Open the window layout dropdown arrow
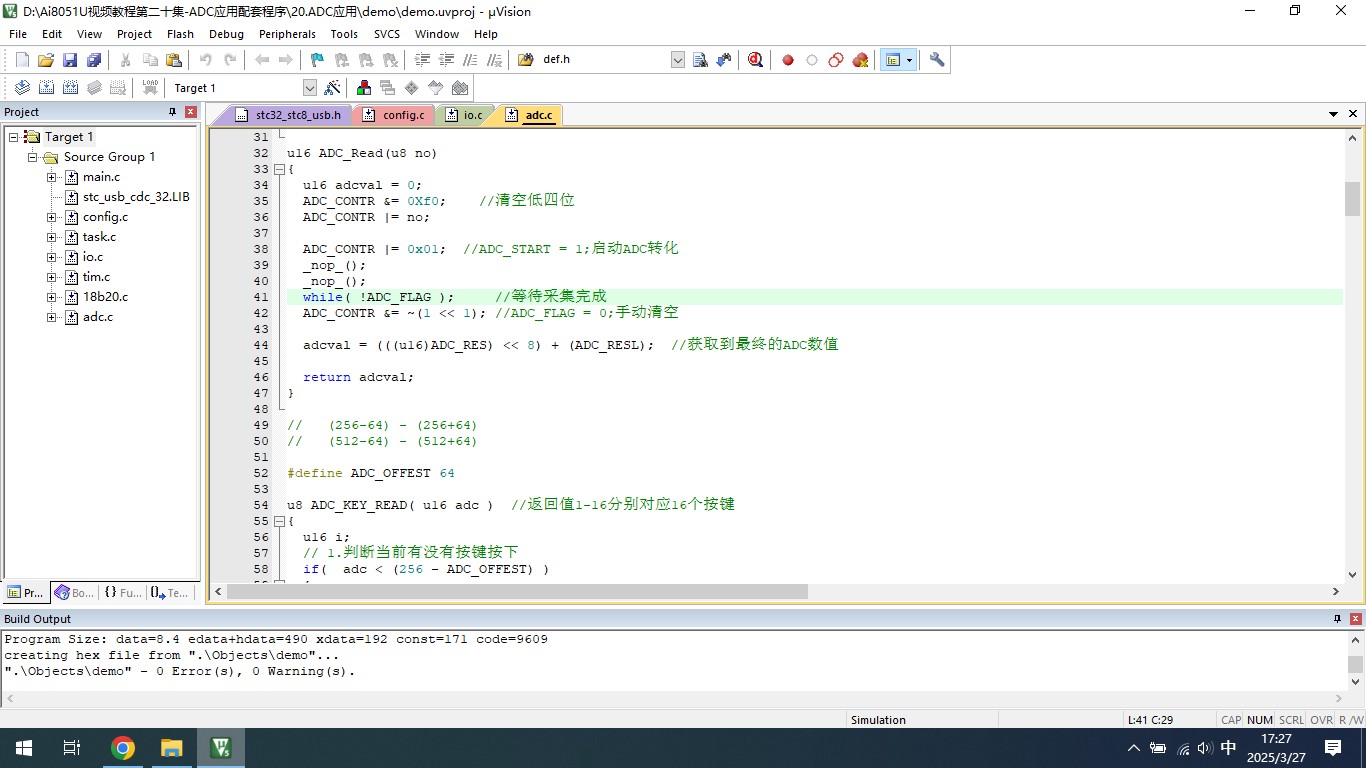Screen dimensions: 1366x768 (x=909, y=60)
